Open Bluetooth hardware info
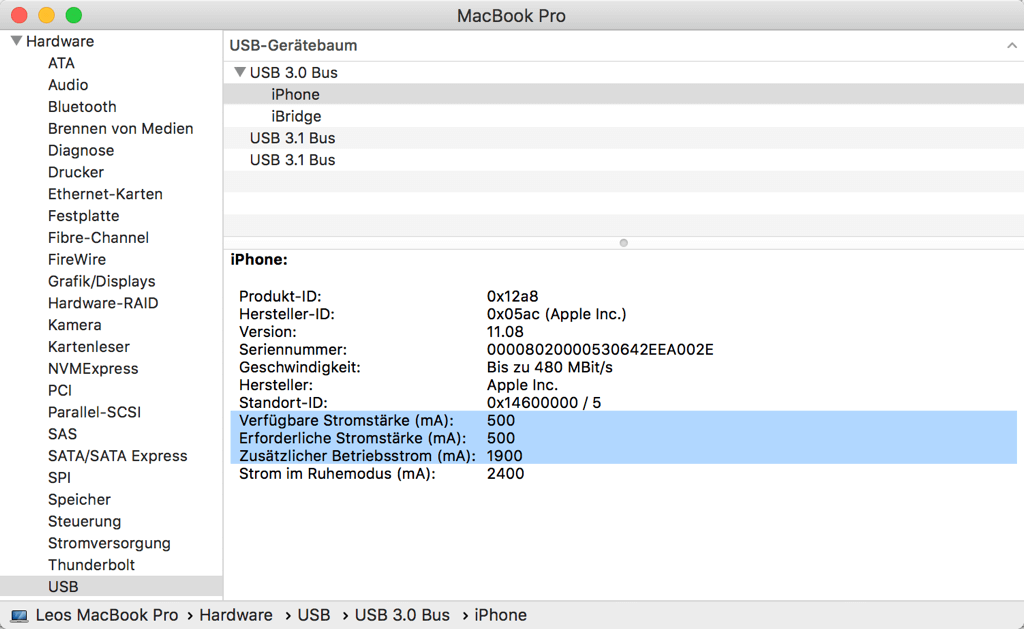 (82, 106)
